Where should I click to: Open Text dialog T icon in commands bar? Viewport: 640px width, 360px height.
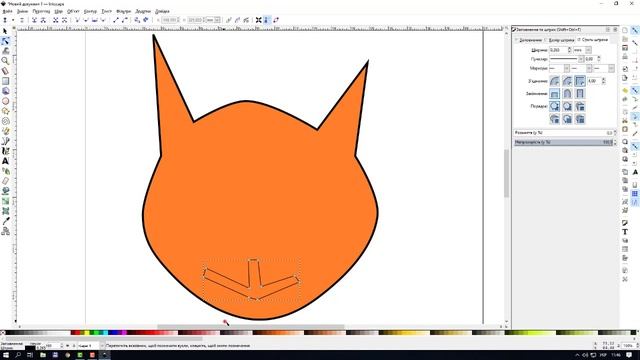625,231
